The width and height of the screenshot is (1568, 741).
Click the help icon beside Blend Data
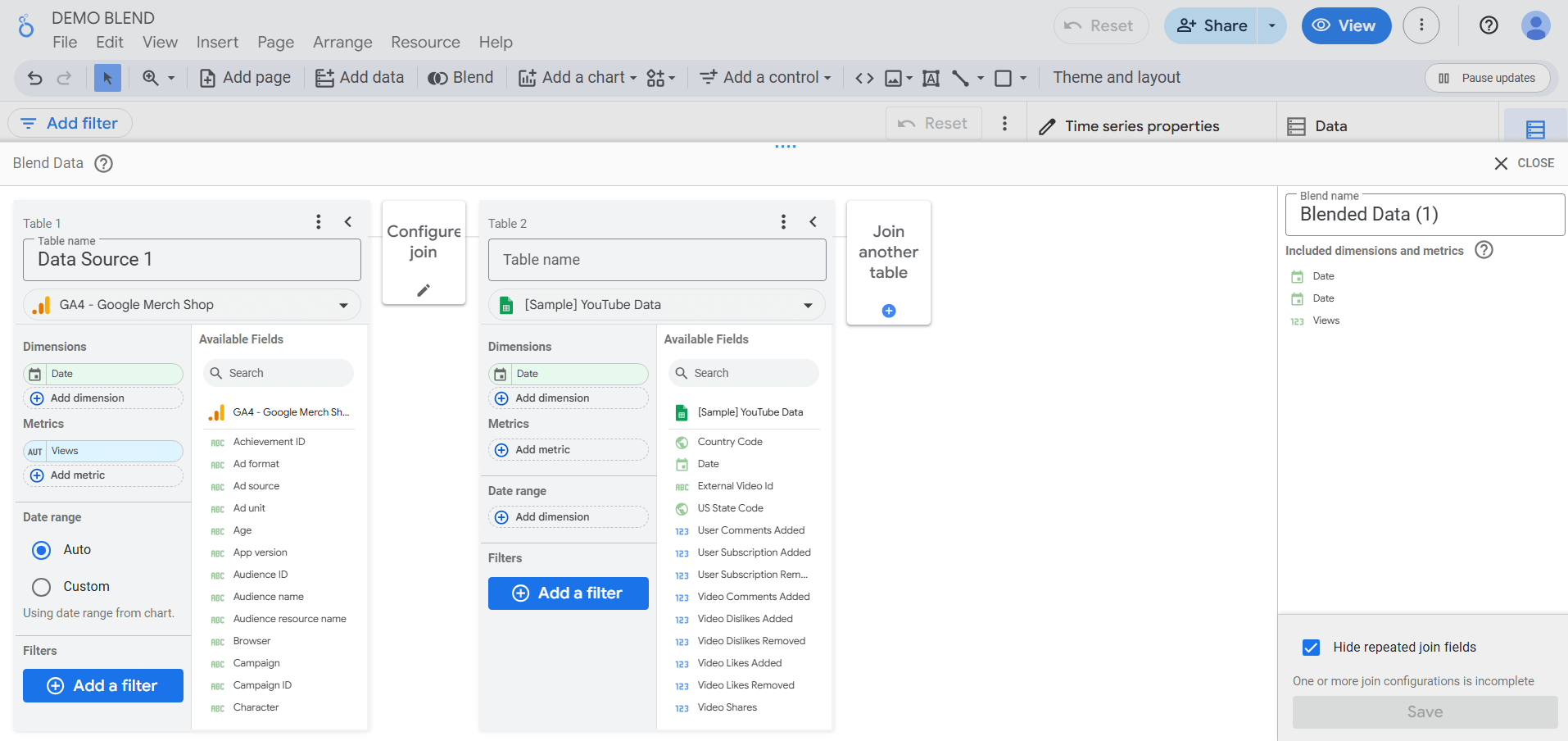[x=103, y=163]
